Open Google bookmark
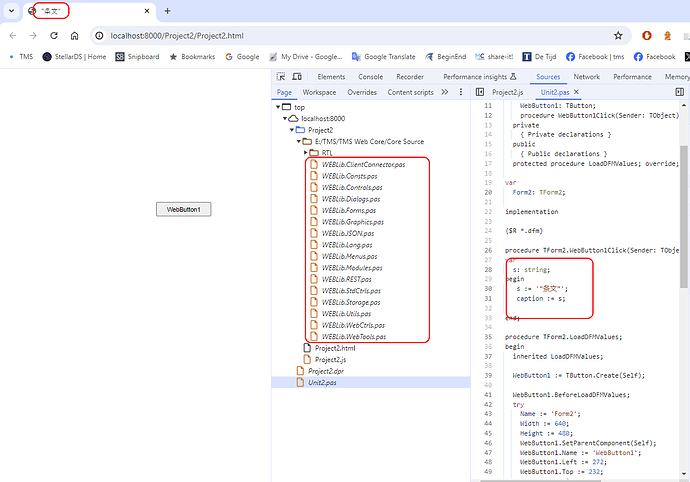Screen dimensions: 690x482 click(242, 57)
